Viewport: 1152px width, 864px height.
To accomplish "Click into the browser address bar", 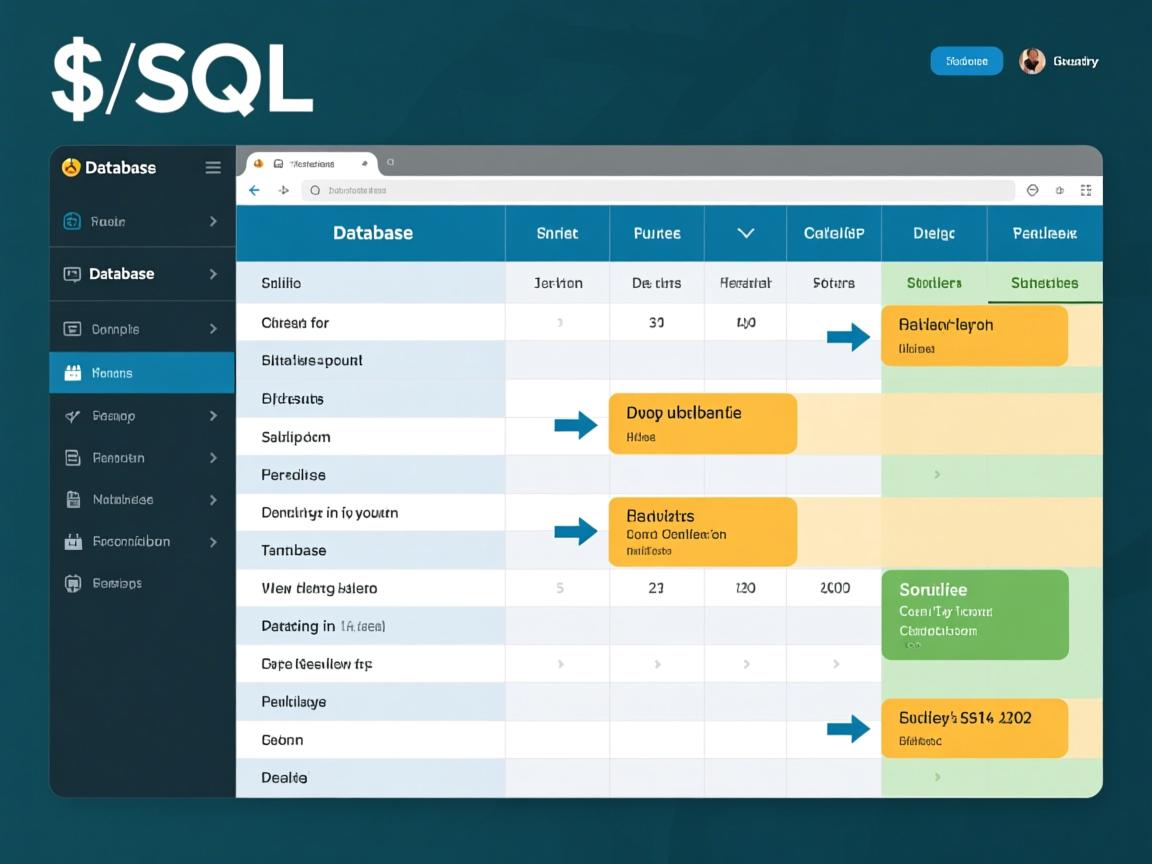I will coord(660,190).
